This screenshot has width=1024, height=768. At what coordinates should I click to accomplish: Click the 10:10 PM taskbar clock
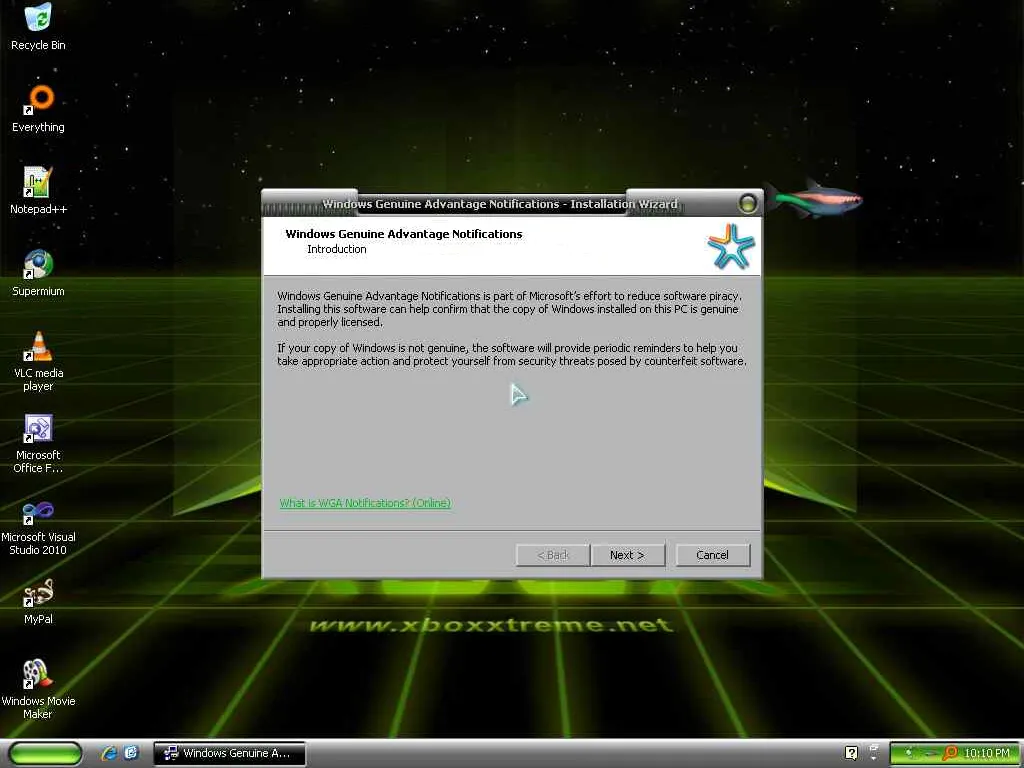tap(987, 753)
